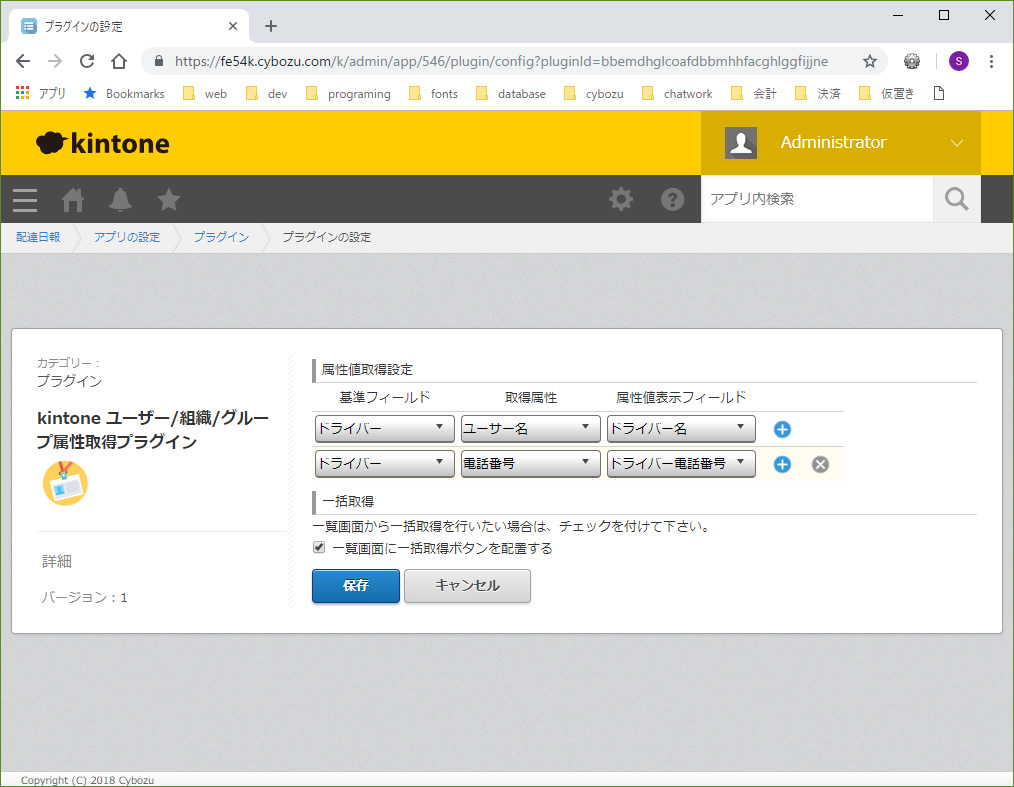The height and width of the screenshot is (787, 1014).
Task: Open the browser home page
Action: [x=119, y=61]
